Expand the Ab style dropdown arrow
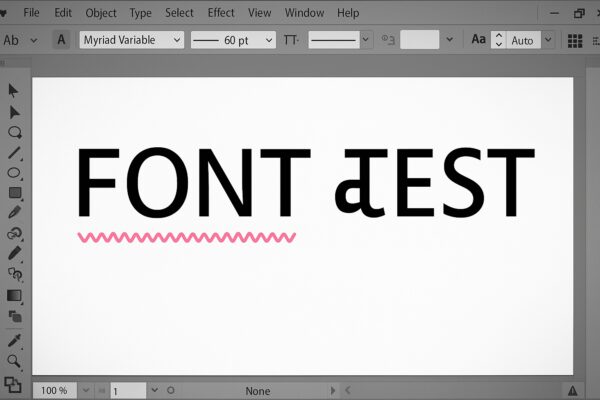 point(34,40)
